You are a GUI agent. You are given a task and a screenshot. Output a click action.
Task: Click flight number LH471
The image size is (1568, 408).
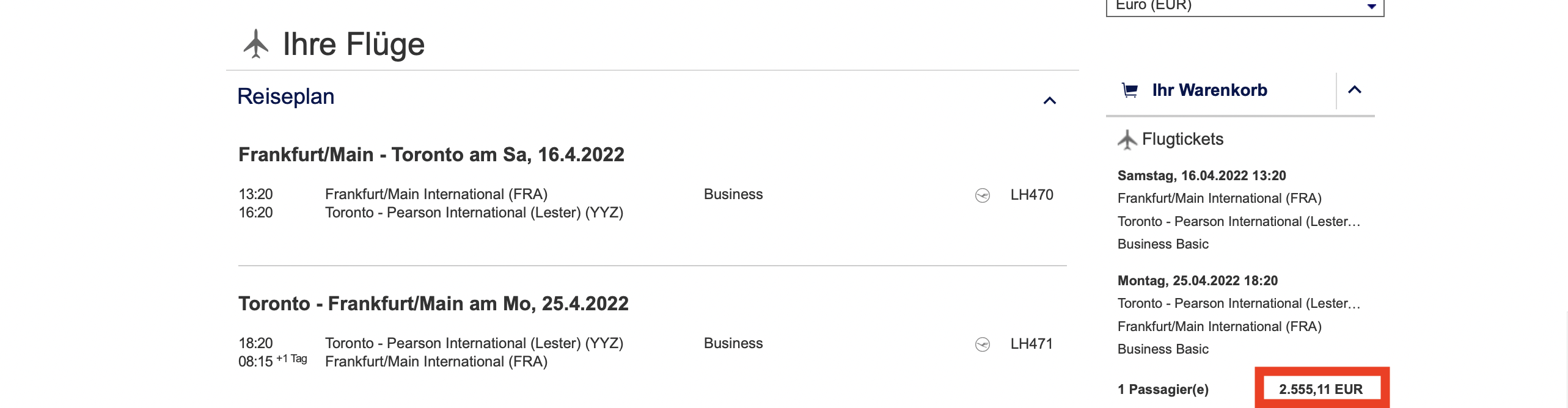(1031, 344)
